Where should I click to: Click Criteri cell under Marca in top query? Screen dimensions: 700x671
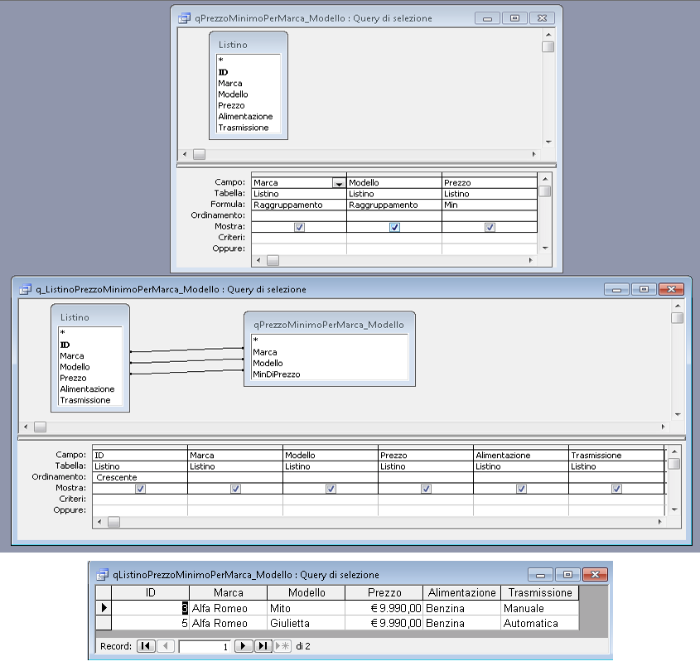click(299, 238)
